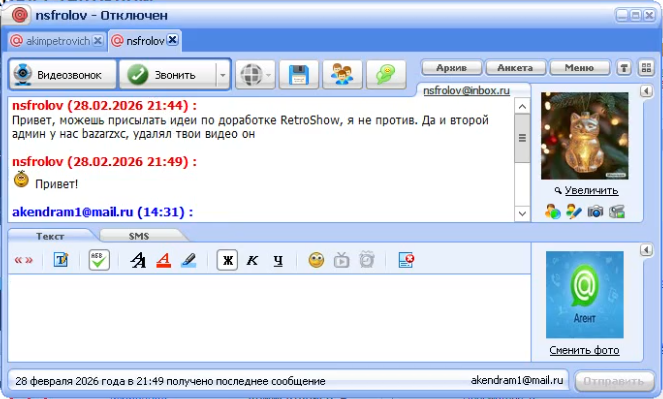This screenshot has height=399, width=663.
Task: Click the chat scrollbar up arrow
Action: [x=522, y=107]
